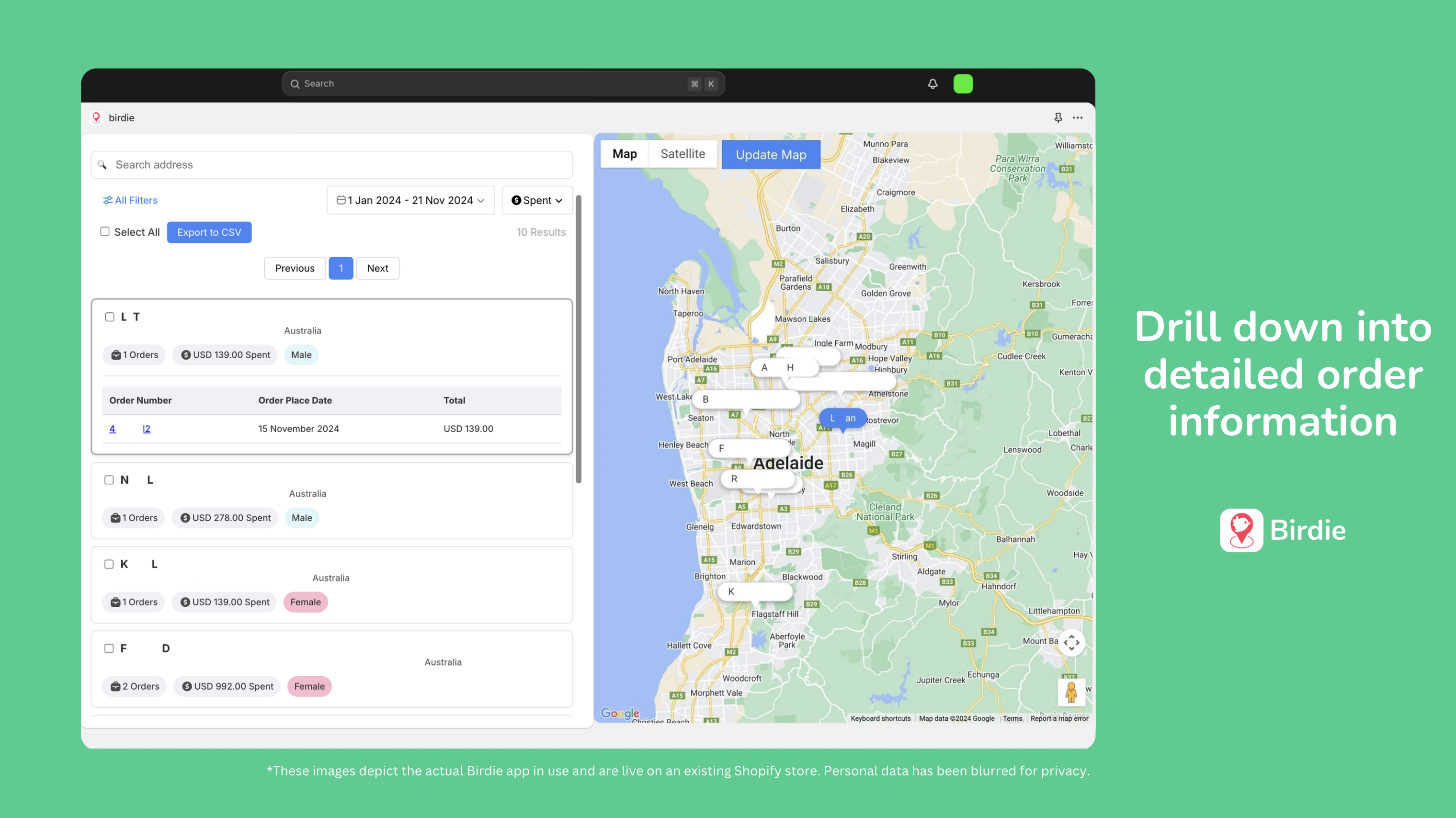Select page 1 in pagination
The image size is (1456, 818).
click(341, 268)
